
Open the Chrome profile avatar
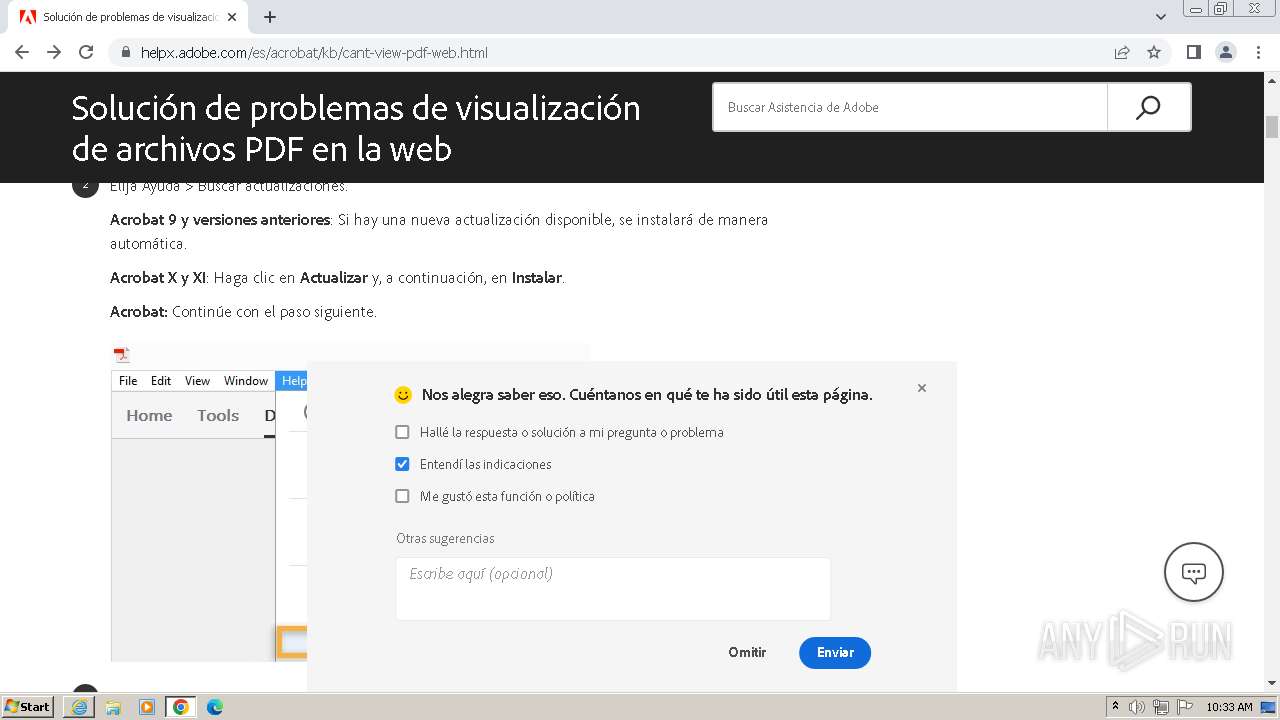tap(1226, 52)
